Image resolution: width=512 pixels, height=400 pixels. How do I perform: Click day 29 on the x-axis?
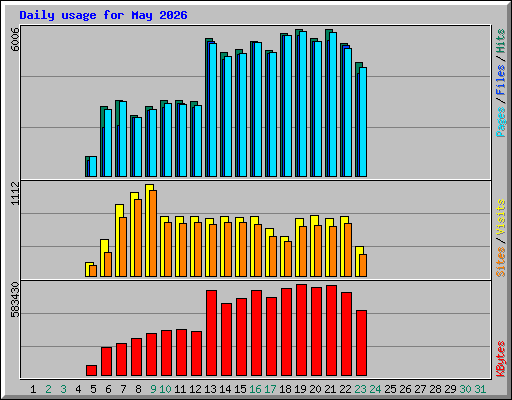450,389
